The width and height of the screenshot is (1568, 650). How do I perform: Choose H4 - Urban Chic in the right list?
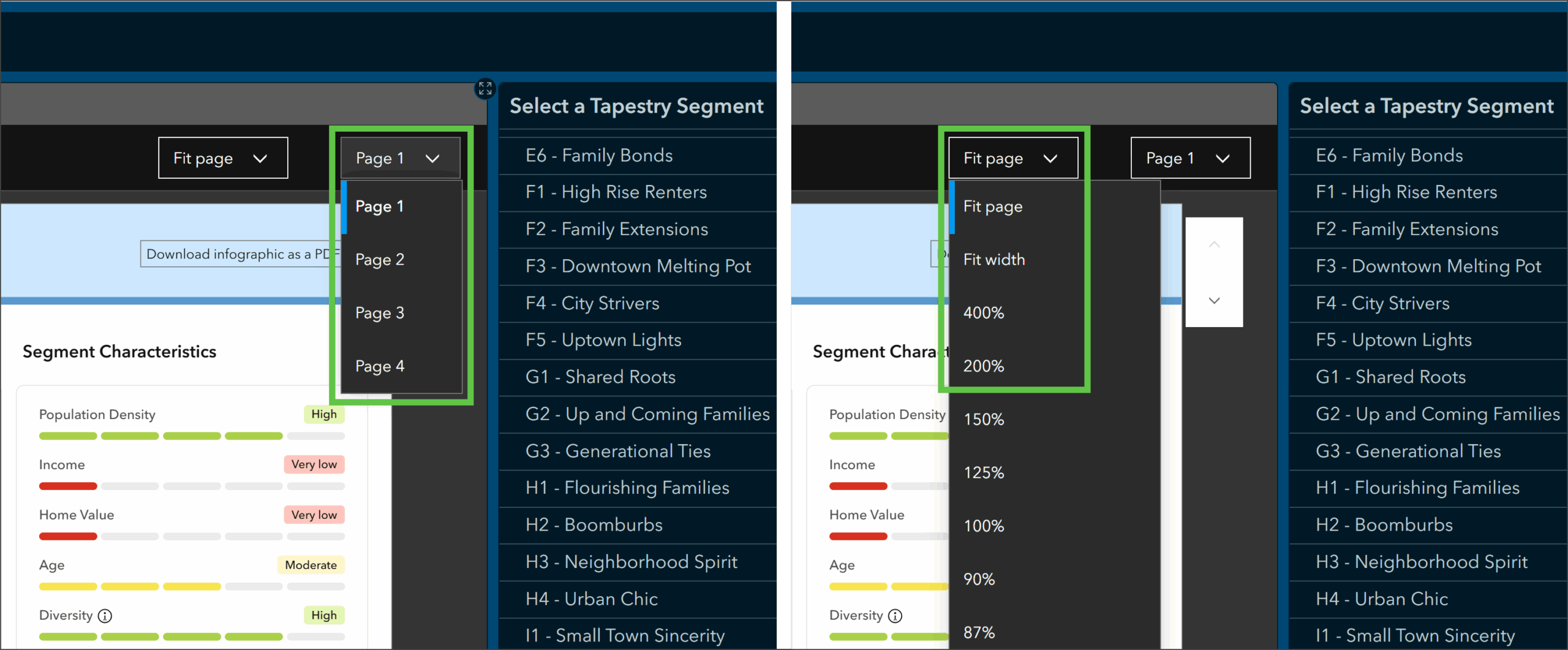[1381, 599]
